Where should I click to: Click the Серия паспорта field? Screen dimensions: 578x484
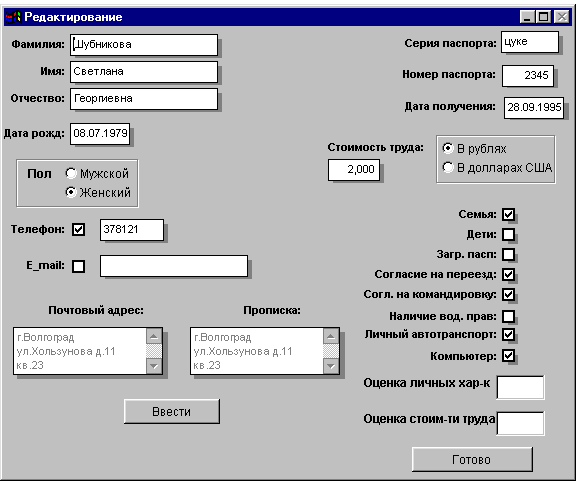[530, 42]
